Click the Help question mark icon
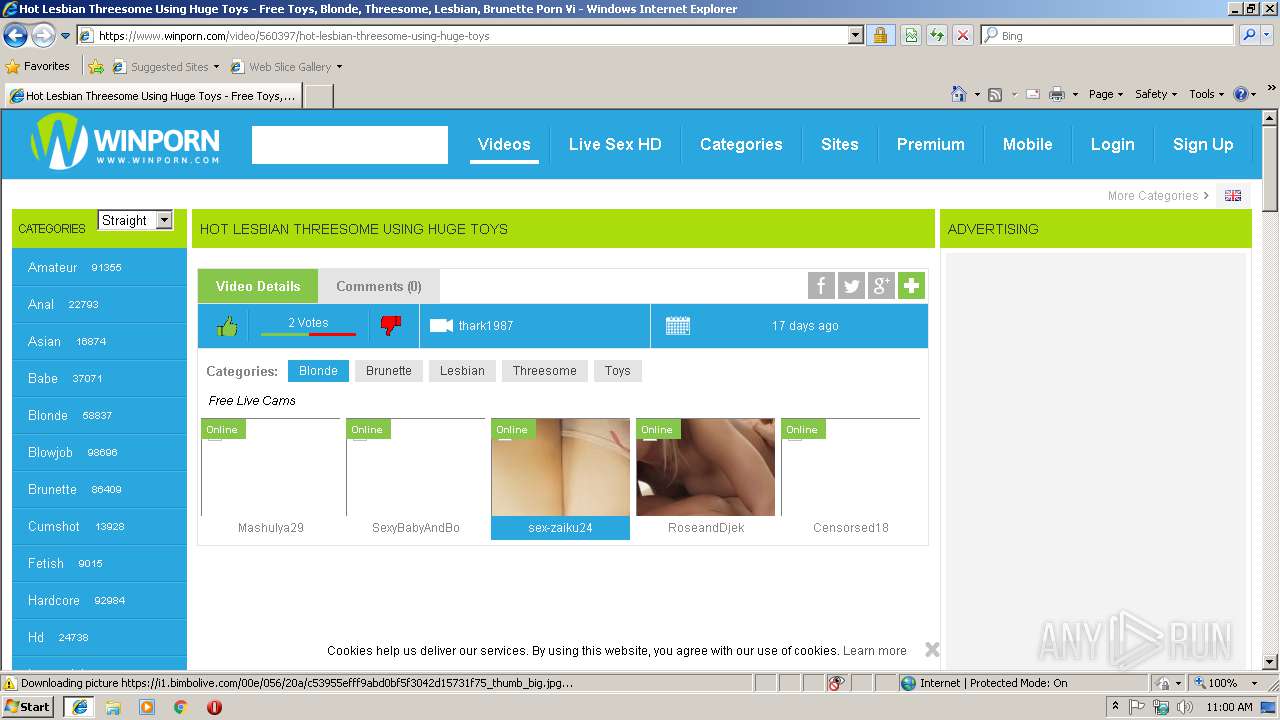The width and height of the screenshot is (1280, 720). tap(1241, 94)
